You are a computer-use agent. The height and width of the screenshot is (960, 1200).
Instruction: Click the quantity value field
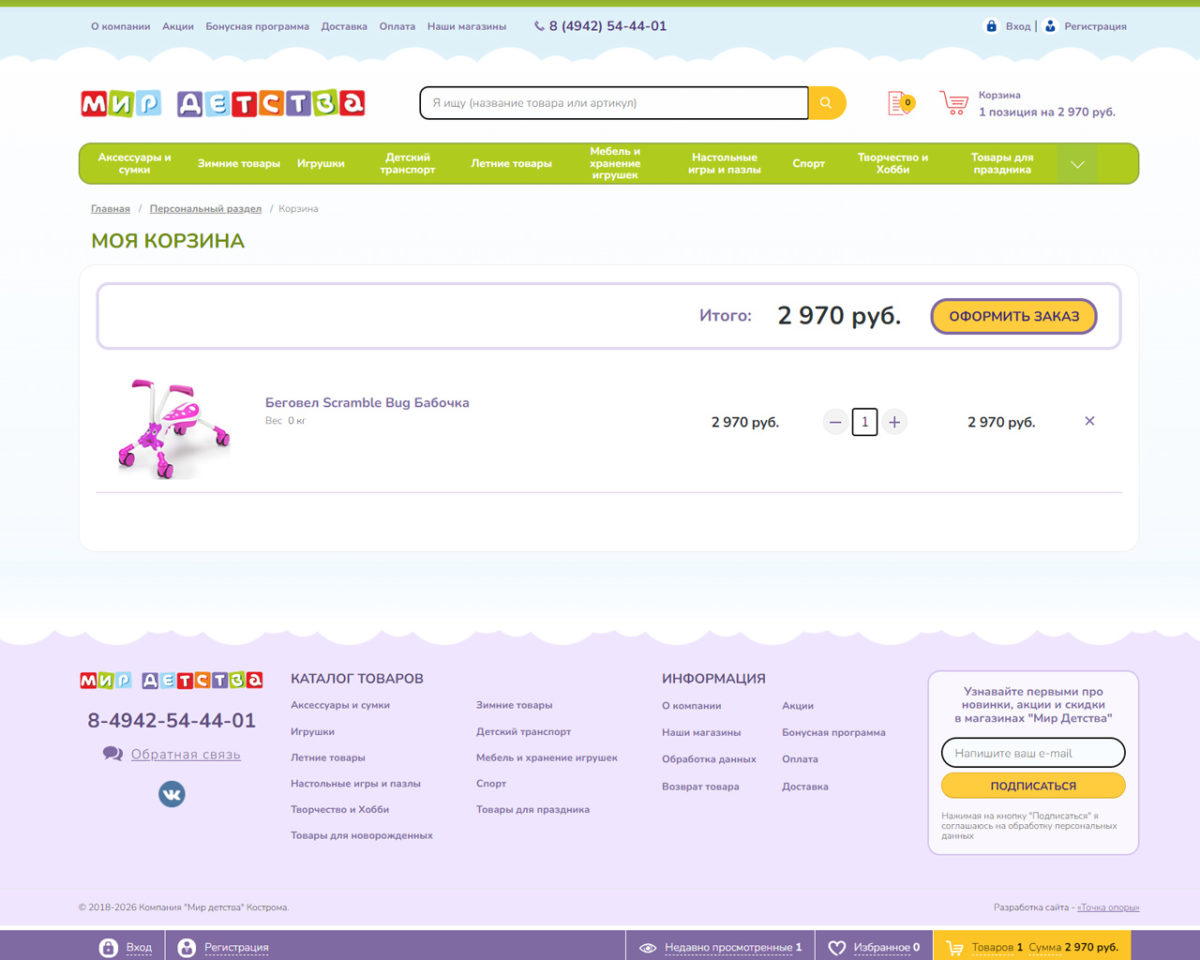pyautogui.click(x=865, y=422)
